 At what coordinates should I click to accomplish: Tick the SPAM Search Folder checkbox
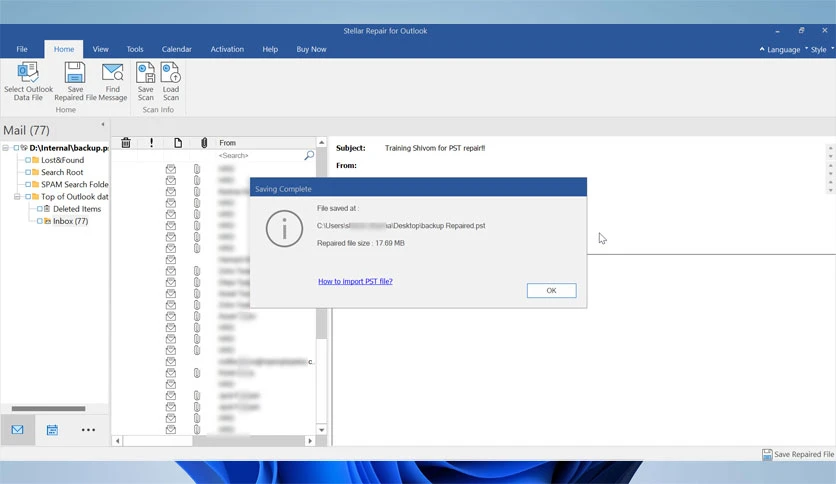(28, 184)
